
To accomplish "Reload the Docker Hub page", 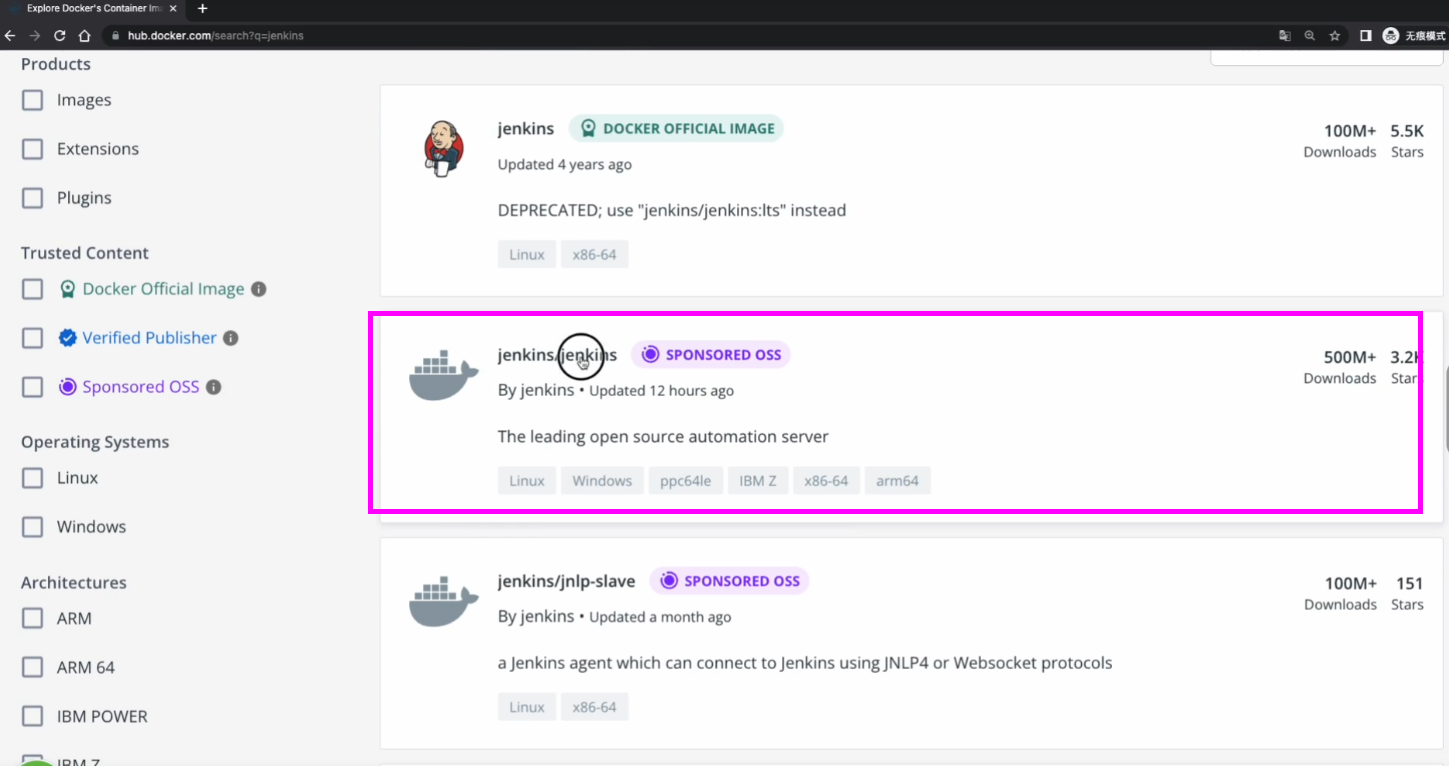I will 60,36.
